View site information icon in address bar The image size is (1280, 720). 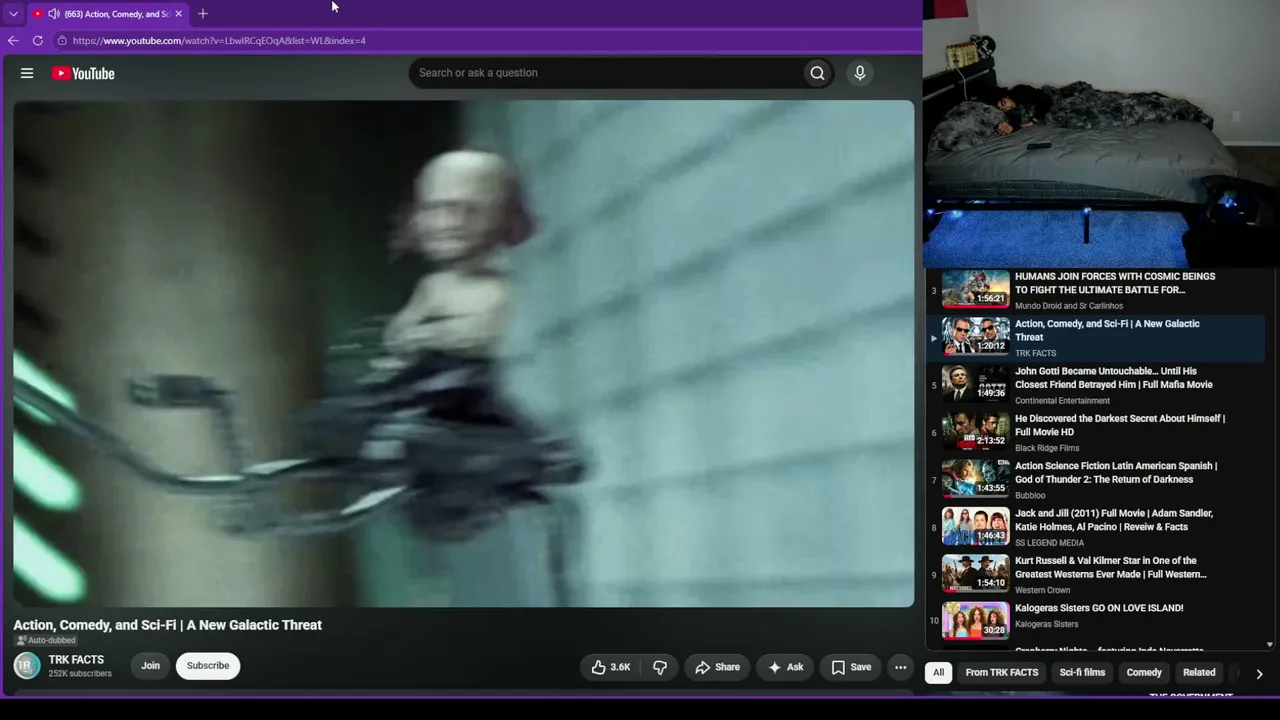point(62,41)
